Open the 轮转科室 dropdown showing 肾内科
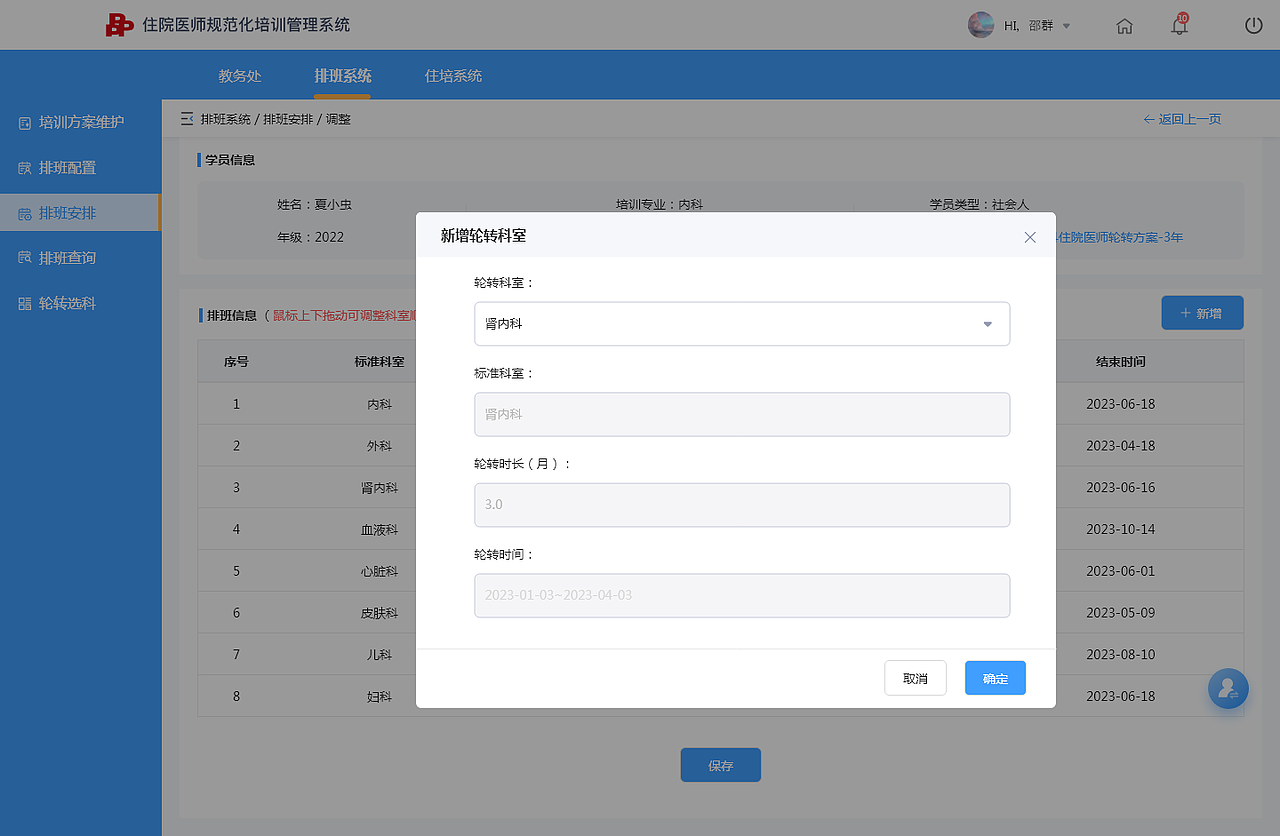Viewport: 1280px width, 836px height. 742,324
